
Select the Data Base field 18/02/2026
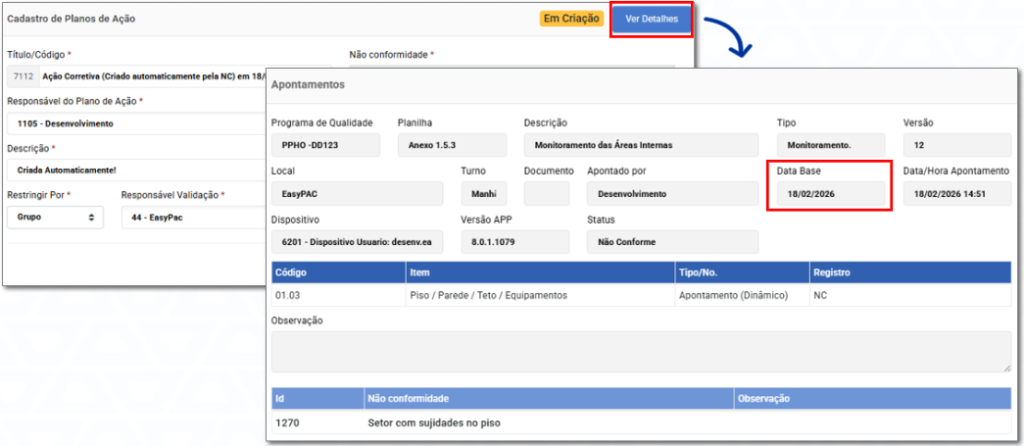coord(827,194)
